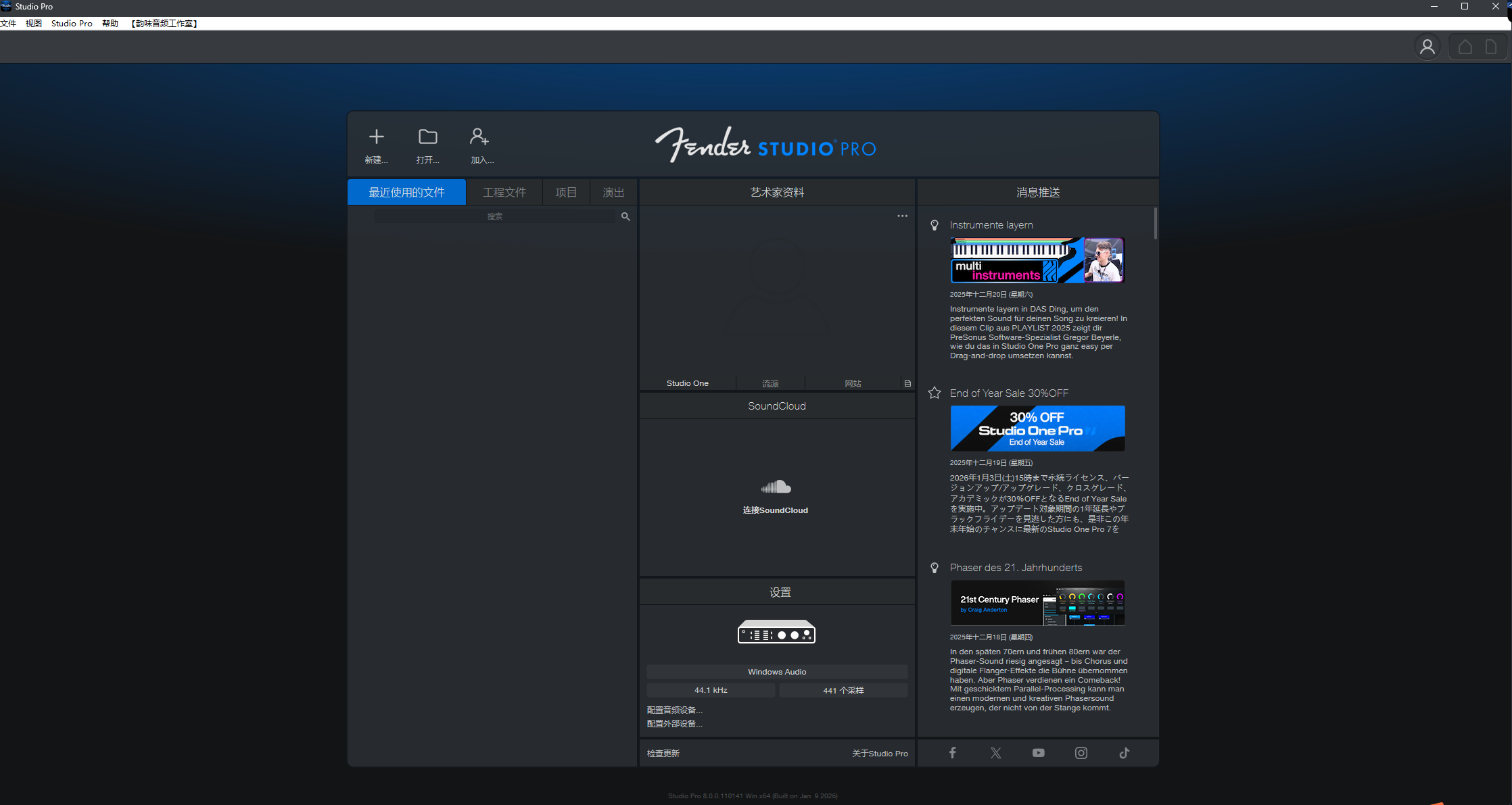Screen dimensions: 1512x805
Task: Click the New (新建) plus icon
Action: pyautogui.click(x=376, y=137)
